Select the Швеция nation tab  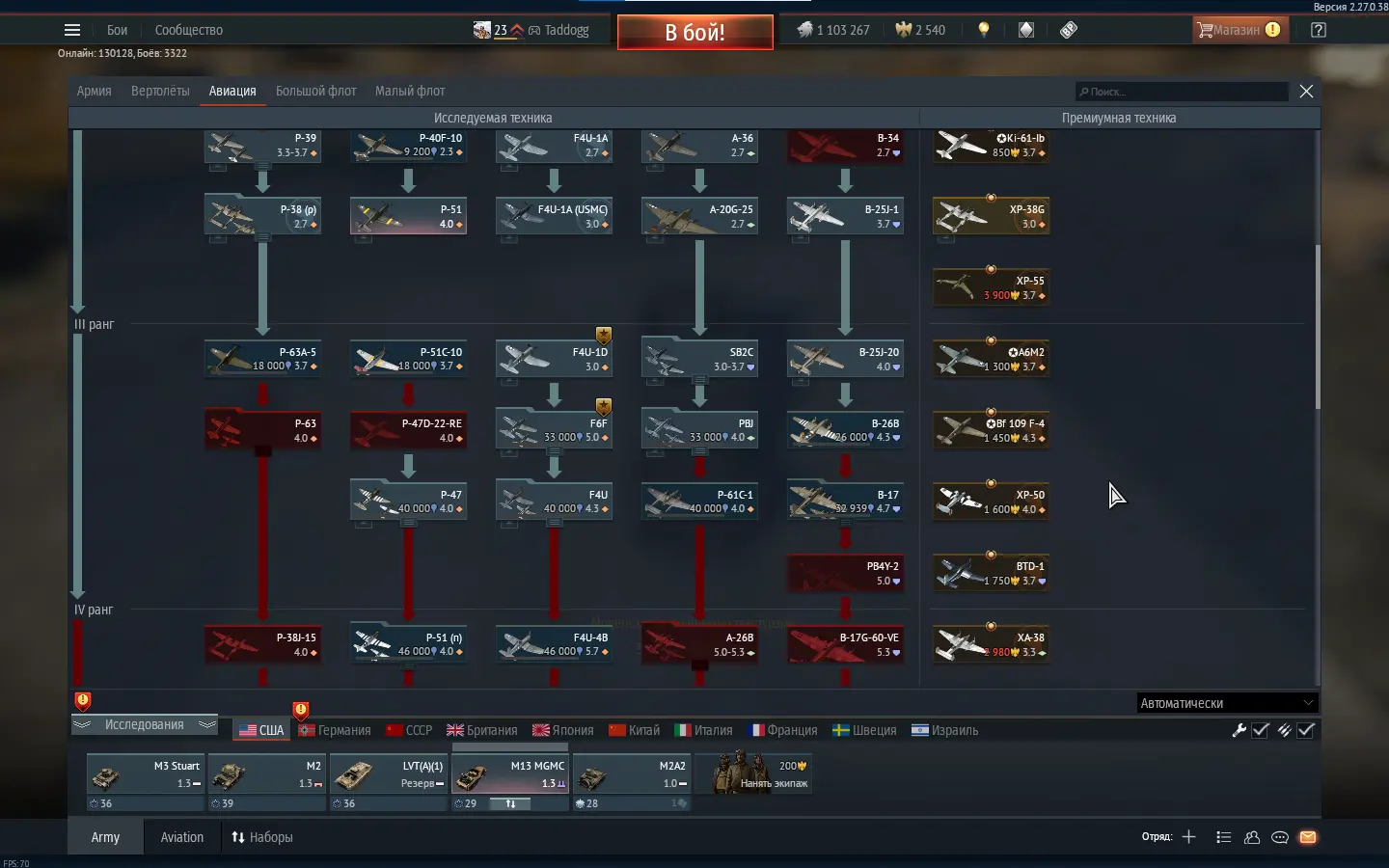point(864,730)
